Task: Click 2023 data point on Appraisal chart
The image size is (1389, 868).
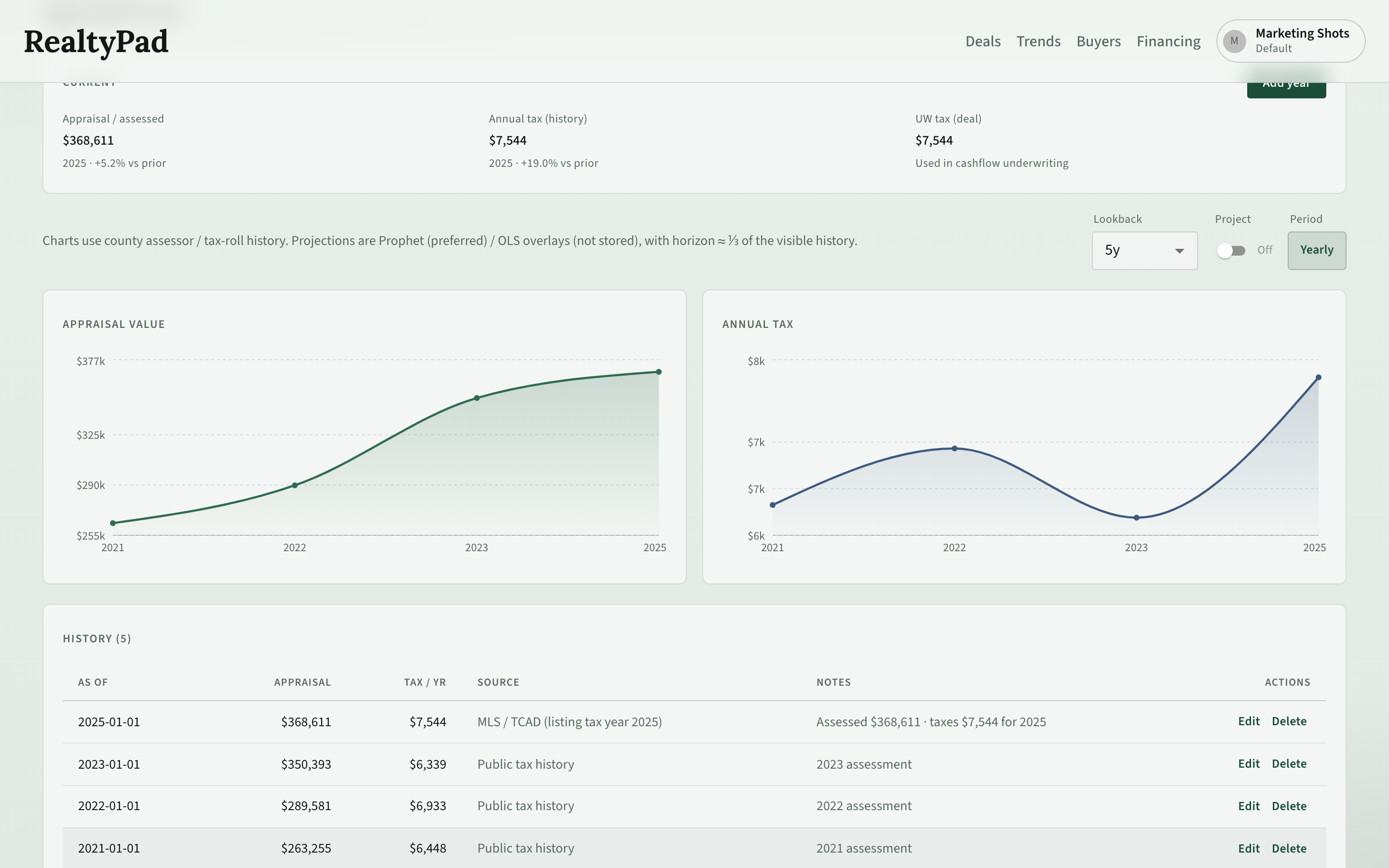Action: pos(477,398)
